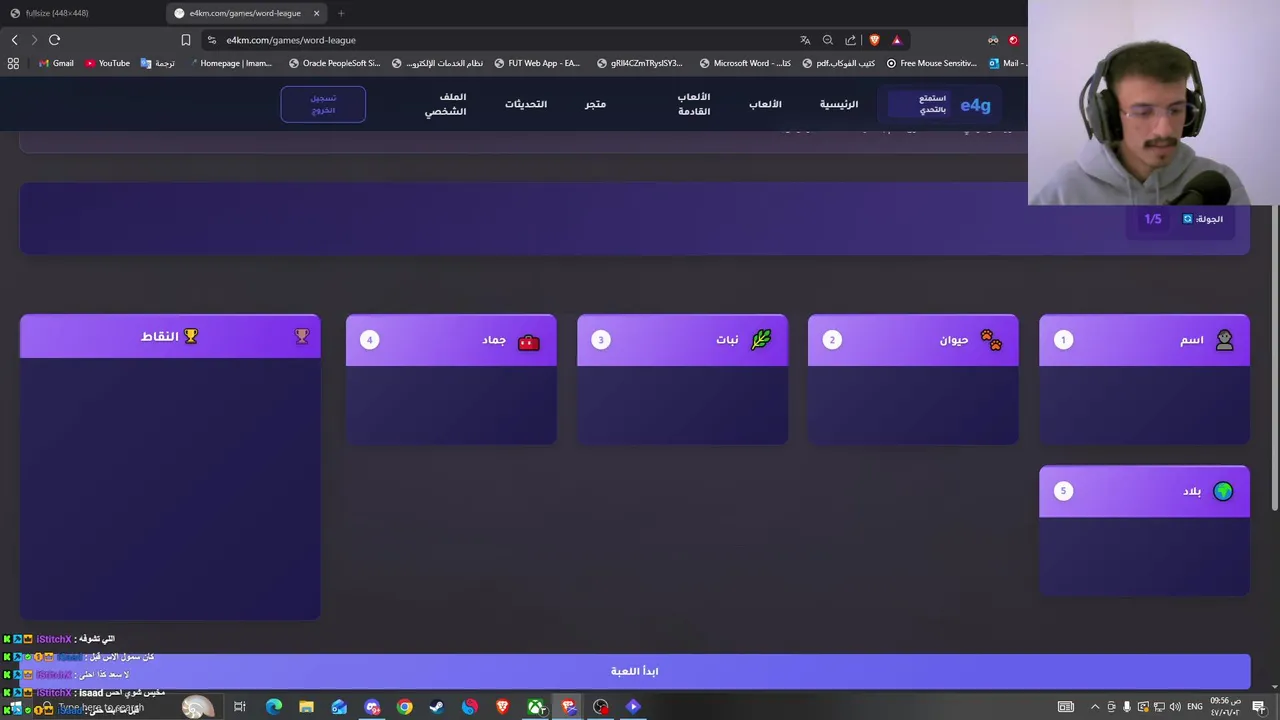Click the zoom magnifier icon in the address bar
Viewport: 1280px width, 720px height.
828,40
